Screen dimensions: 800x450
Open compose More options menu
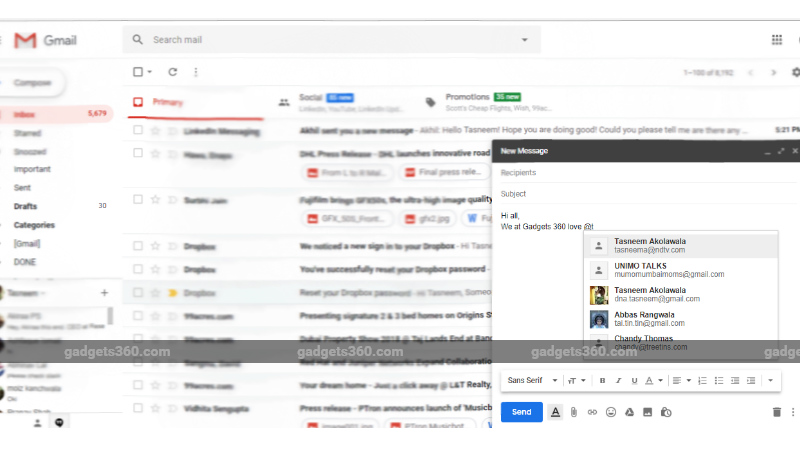(x=793, y=412)
